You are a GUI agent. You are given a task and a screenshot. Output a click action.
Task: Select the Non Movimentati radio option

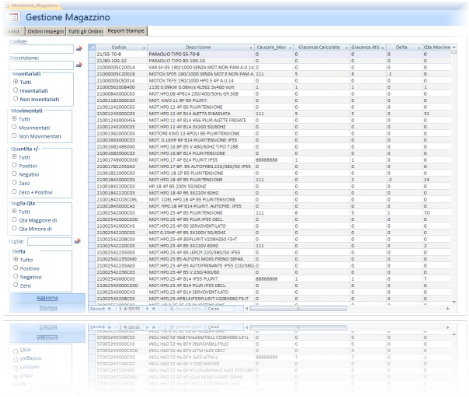coord(14,136)
